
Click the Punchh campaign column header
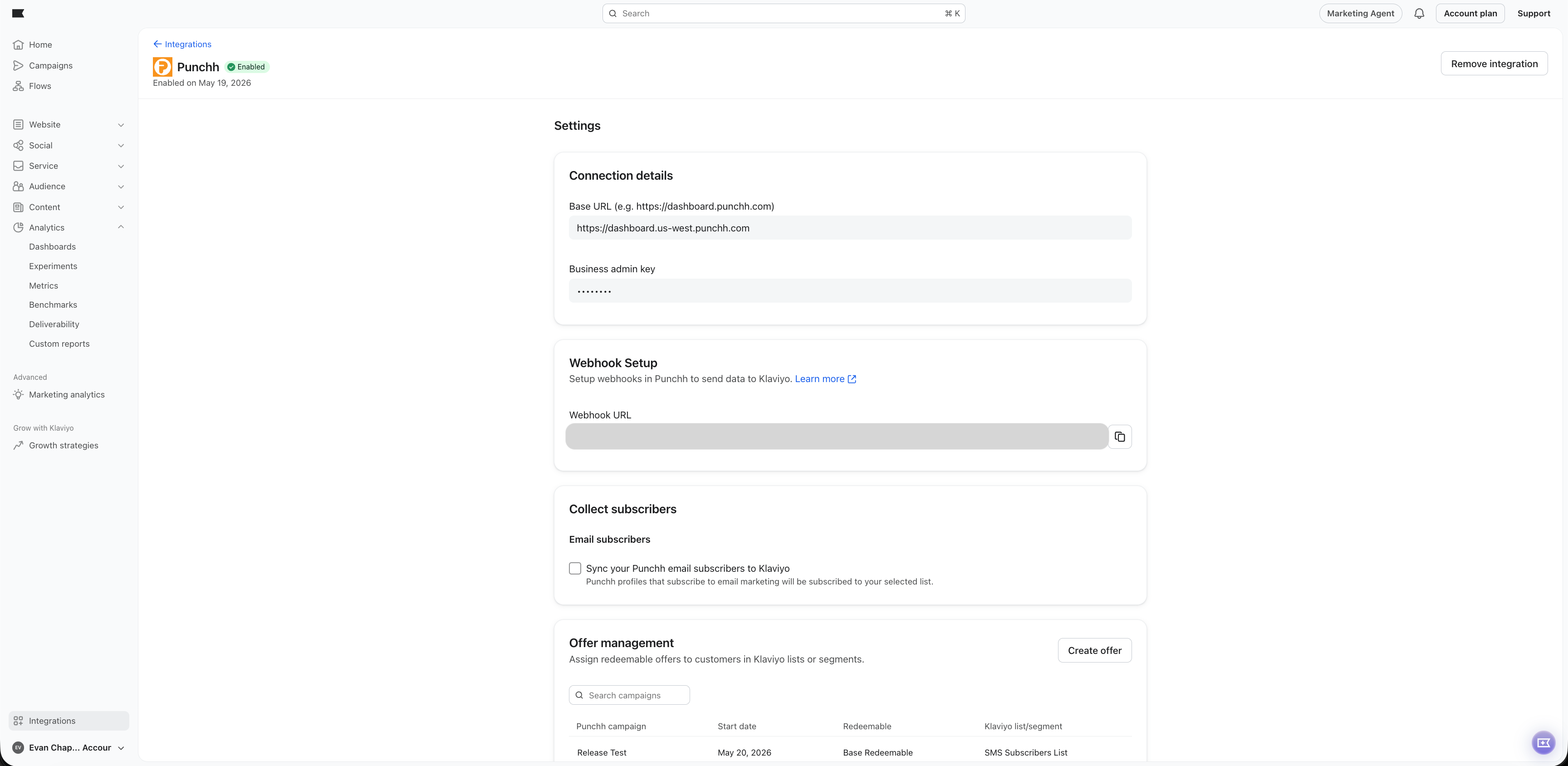click(611, 726)
